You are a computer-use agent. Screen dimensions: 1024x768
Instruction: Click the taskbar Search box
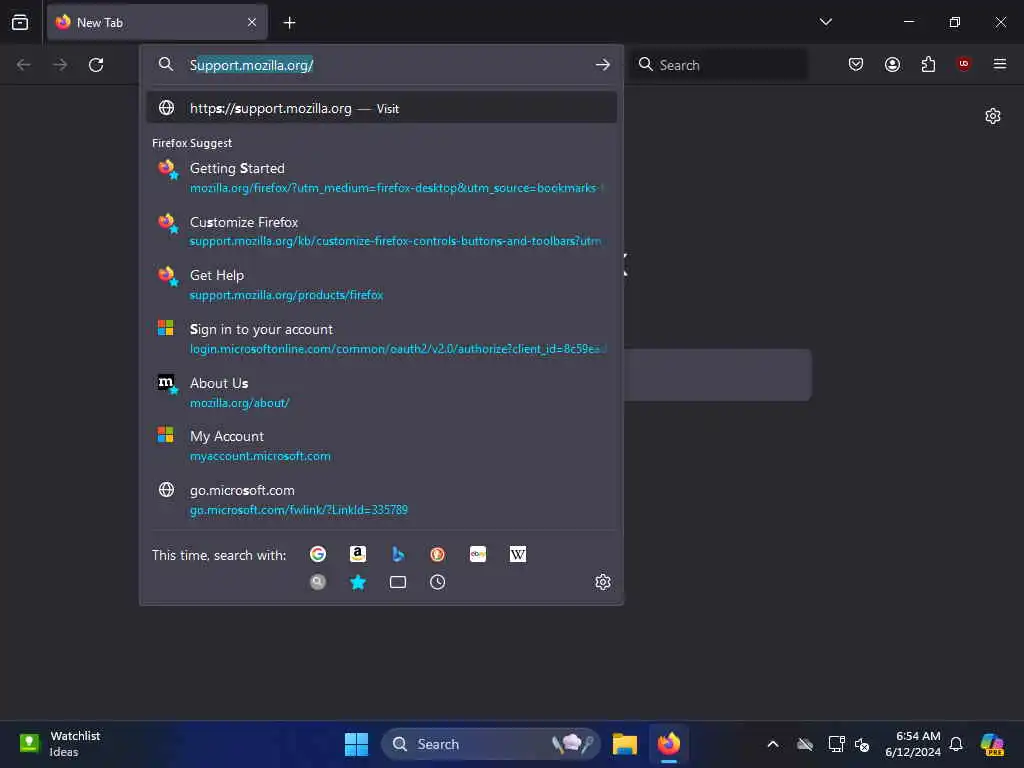490,744
